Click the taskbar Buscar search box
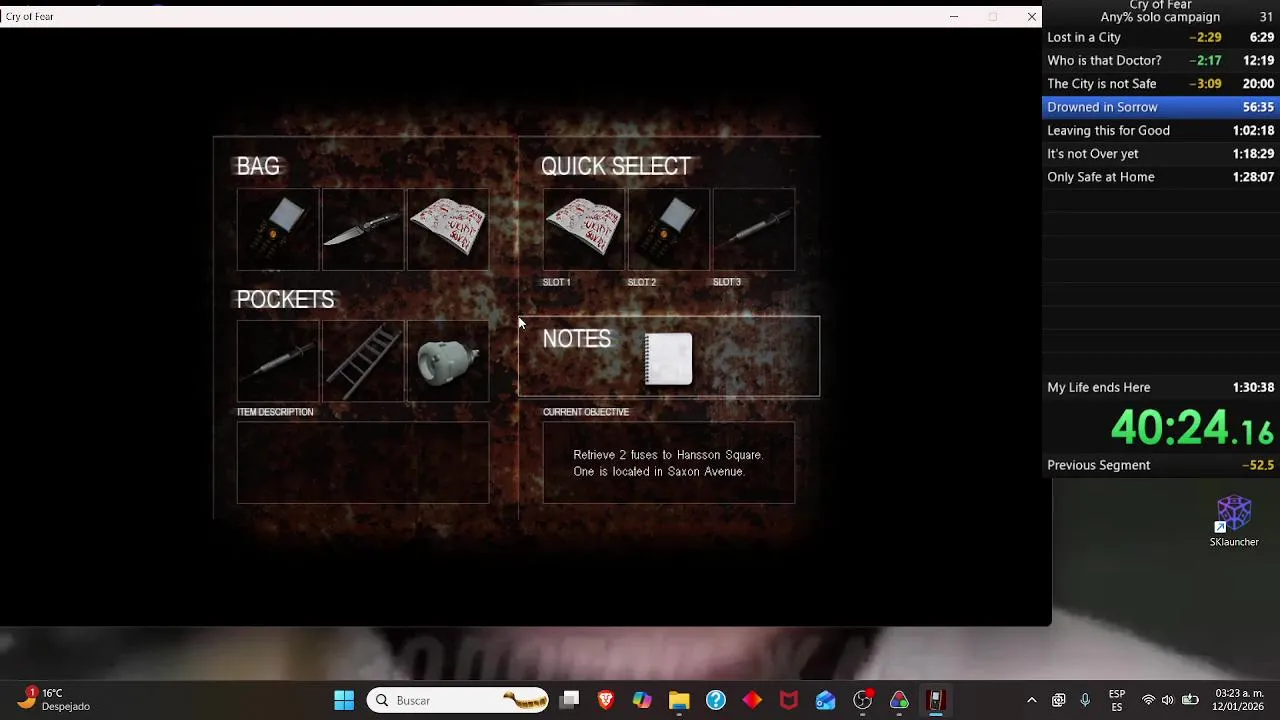The image size is (1280, 720). tap(458, 700)
